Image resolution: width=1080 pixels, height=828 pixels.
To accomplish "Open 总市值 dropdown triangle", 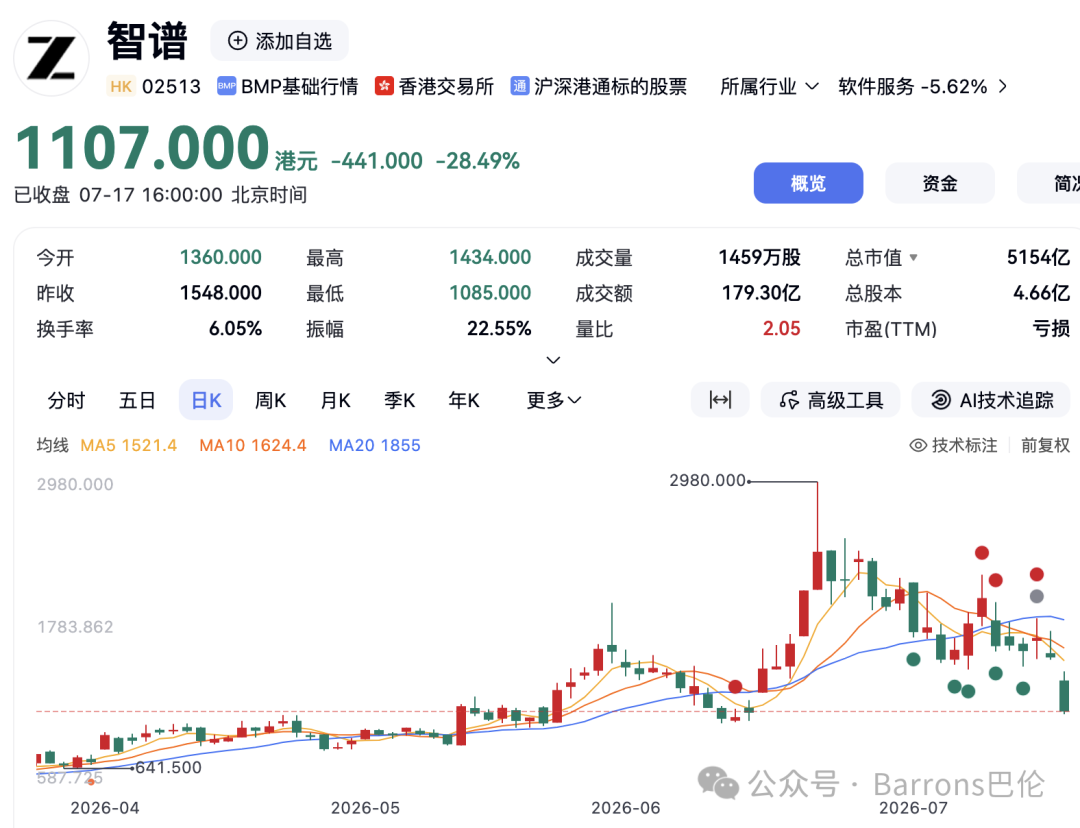I will coord(913,258).
